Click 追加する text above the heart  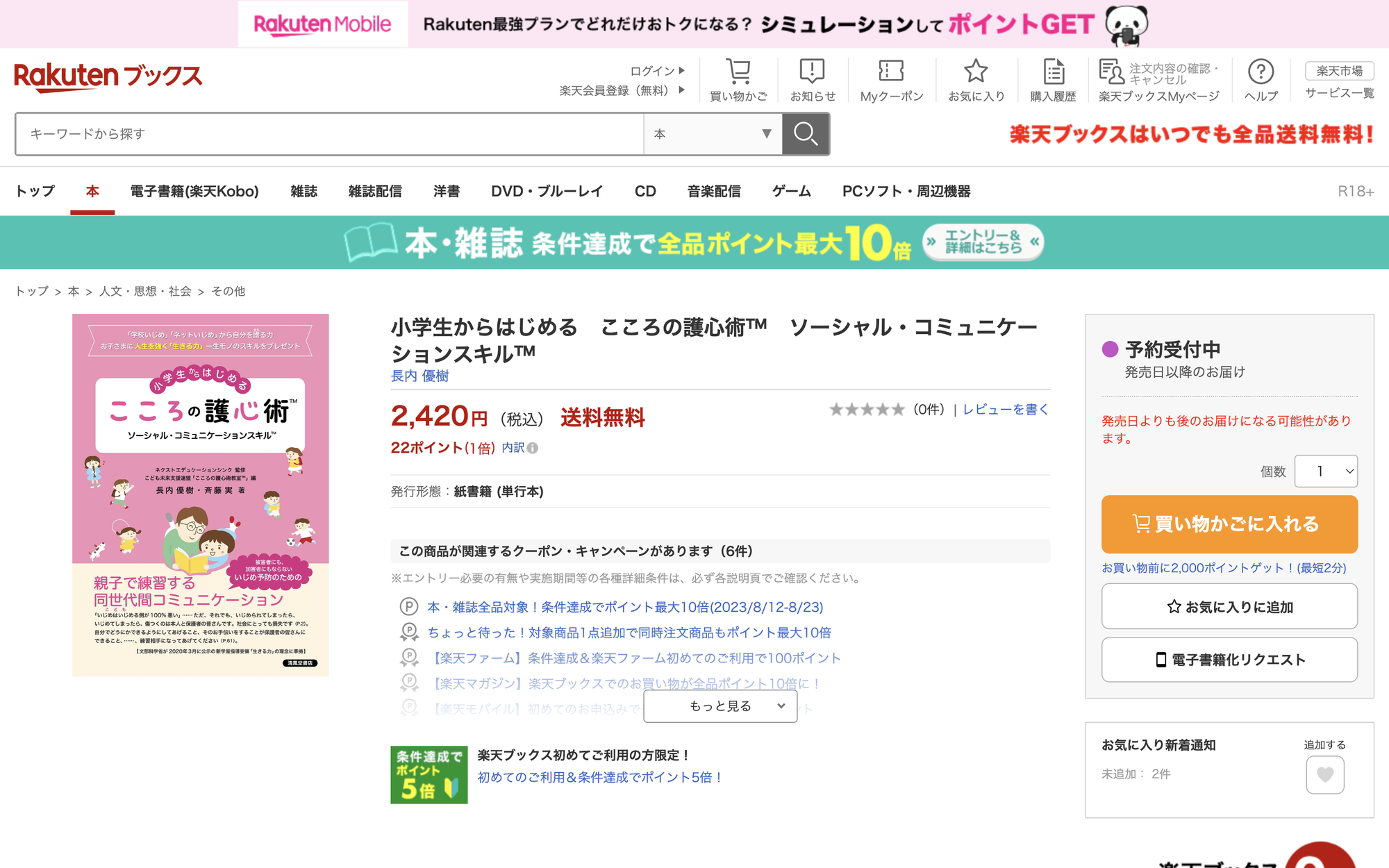point(1324,745)
